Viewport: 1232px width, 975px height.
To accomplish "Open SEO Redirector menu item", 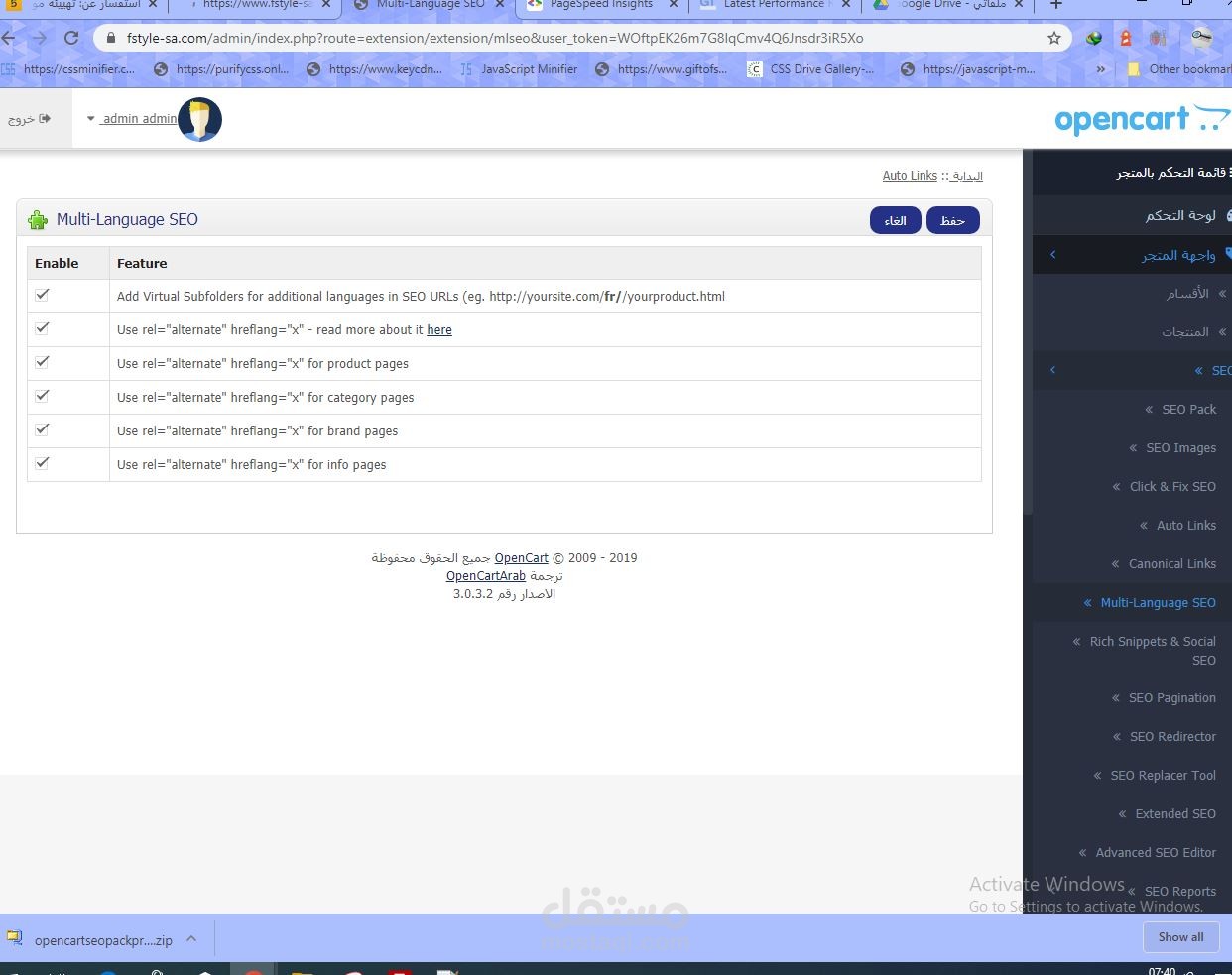I will coord(1172,736).
